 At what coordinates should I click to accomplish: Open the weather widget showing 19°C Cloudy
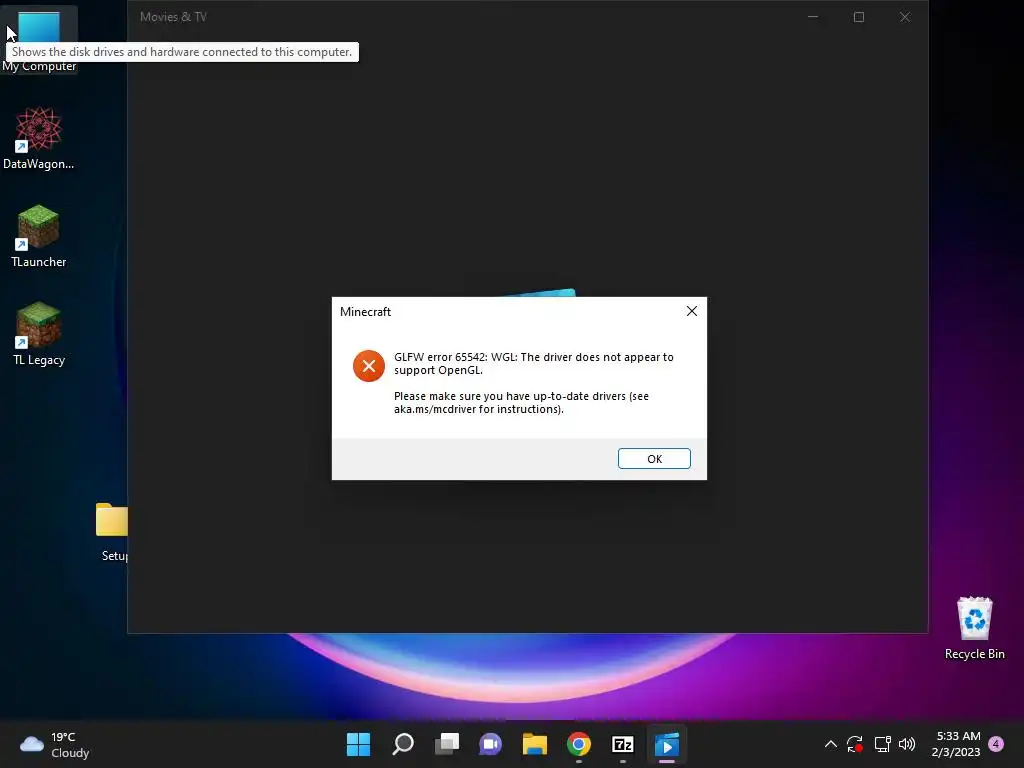(55, 744)
